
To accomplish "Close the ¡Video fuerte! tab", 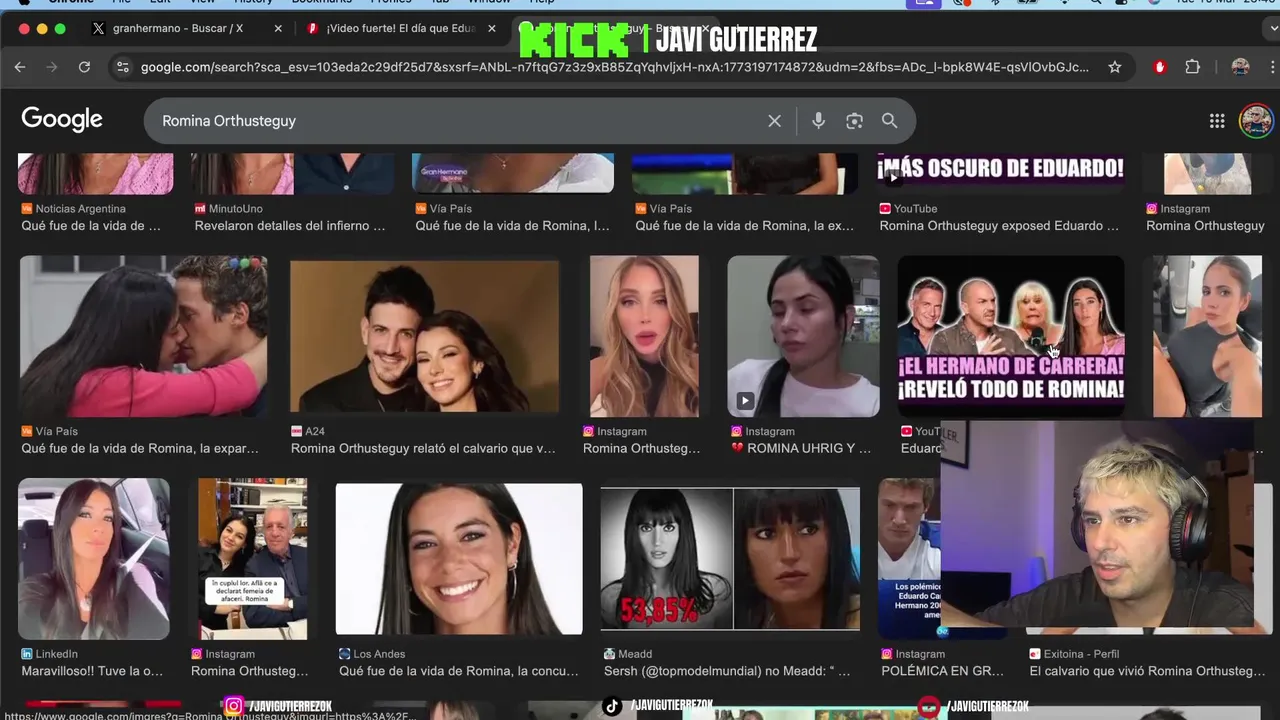I will 492,28.
